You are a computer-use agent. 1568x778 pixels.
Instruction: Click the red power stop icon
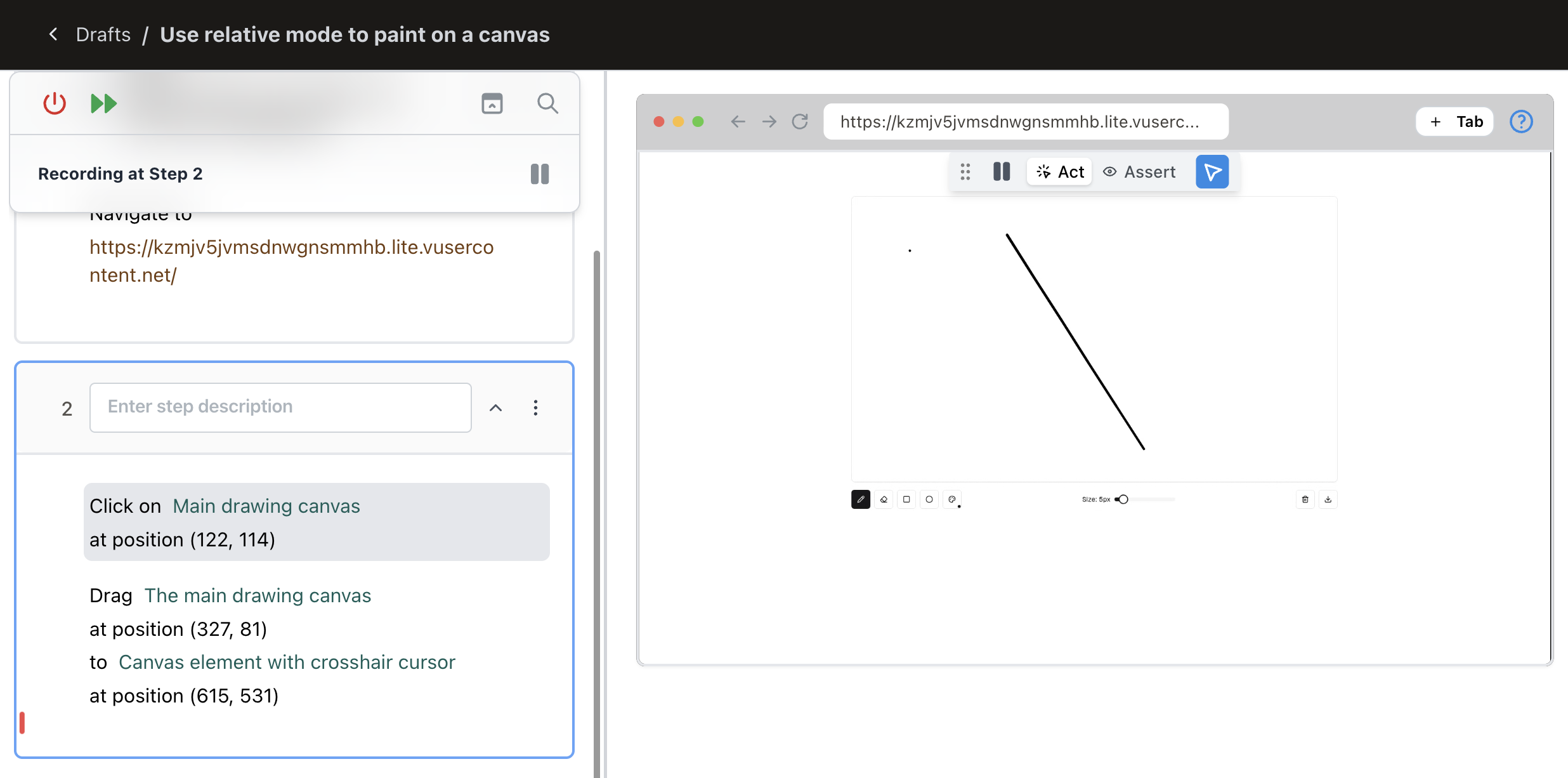[55, 103]
